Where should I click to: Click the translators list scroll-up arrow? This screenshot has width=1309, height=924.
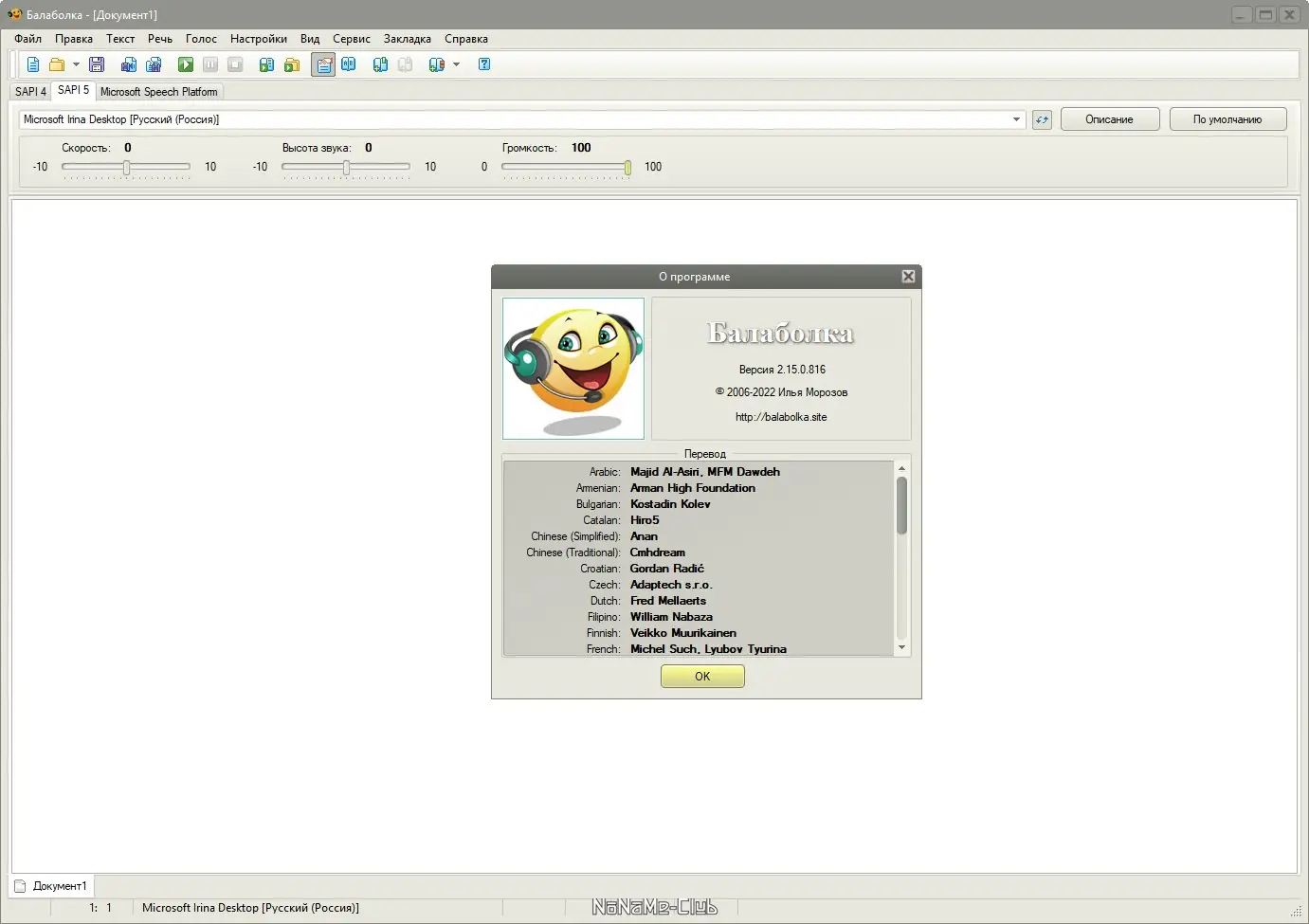tap(901, 468)
